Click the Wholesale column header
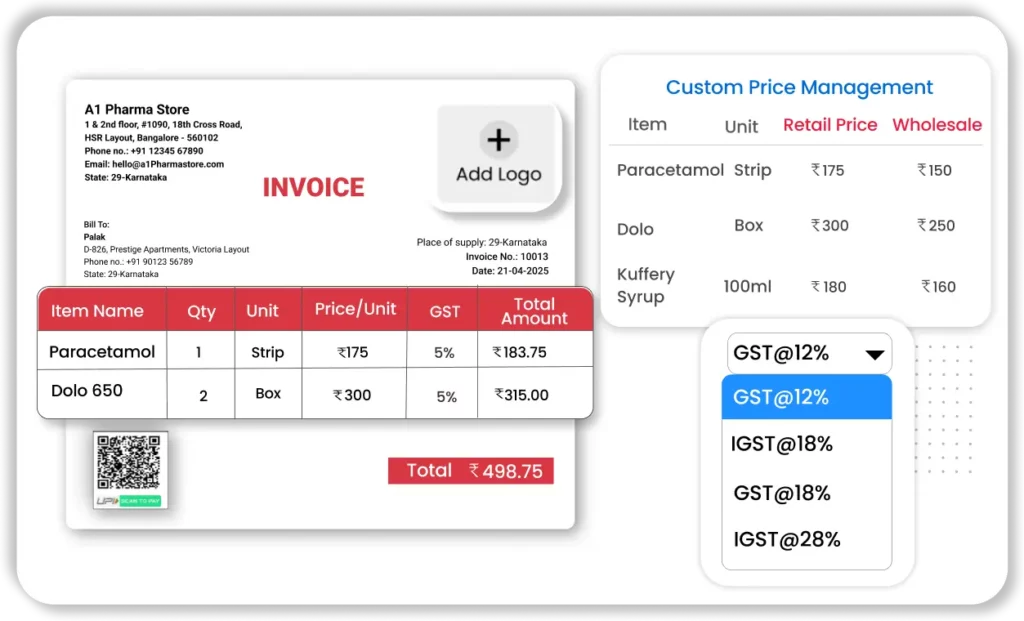This screenshot has height=621, width=1024. tap(936, 125)
